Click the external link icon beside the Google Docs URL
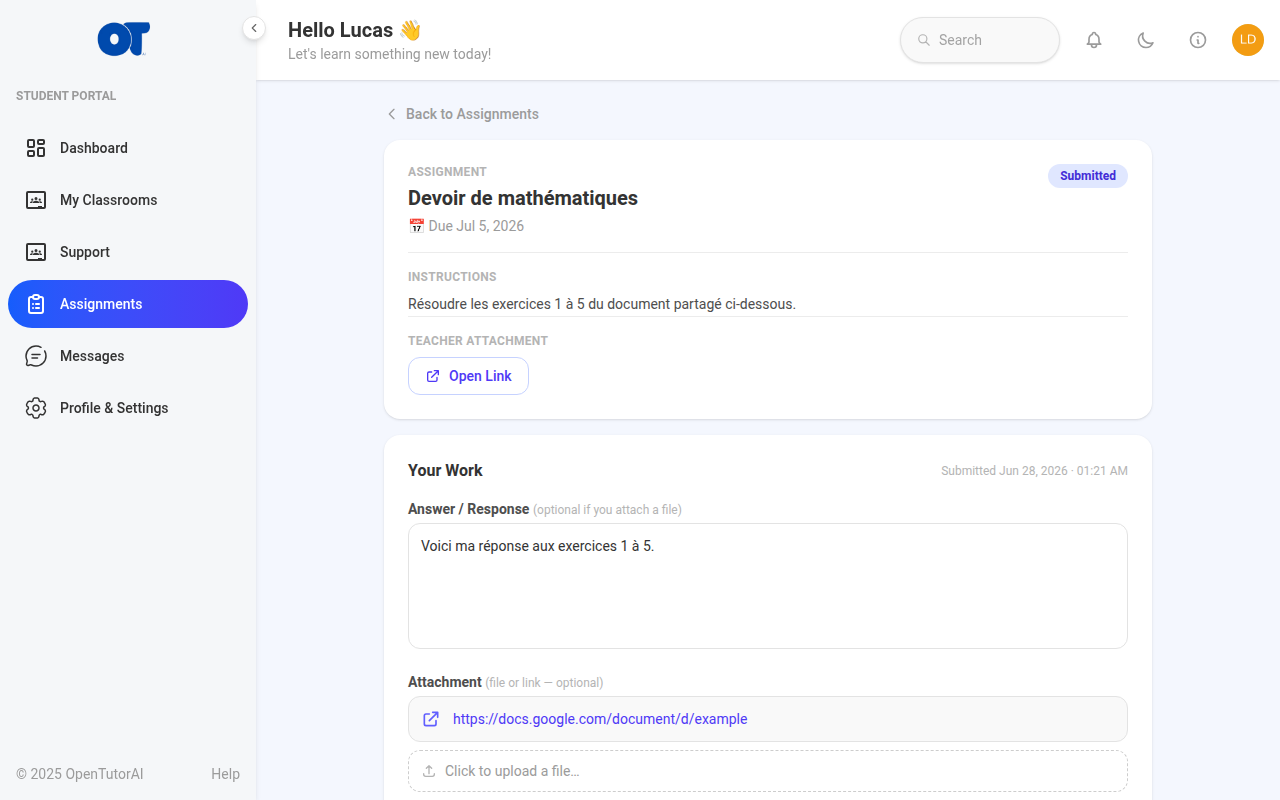The width and height of the screenshot is (1280, 800). coord(431,719)
